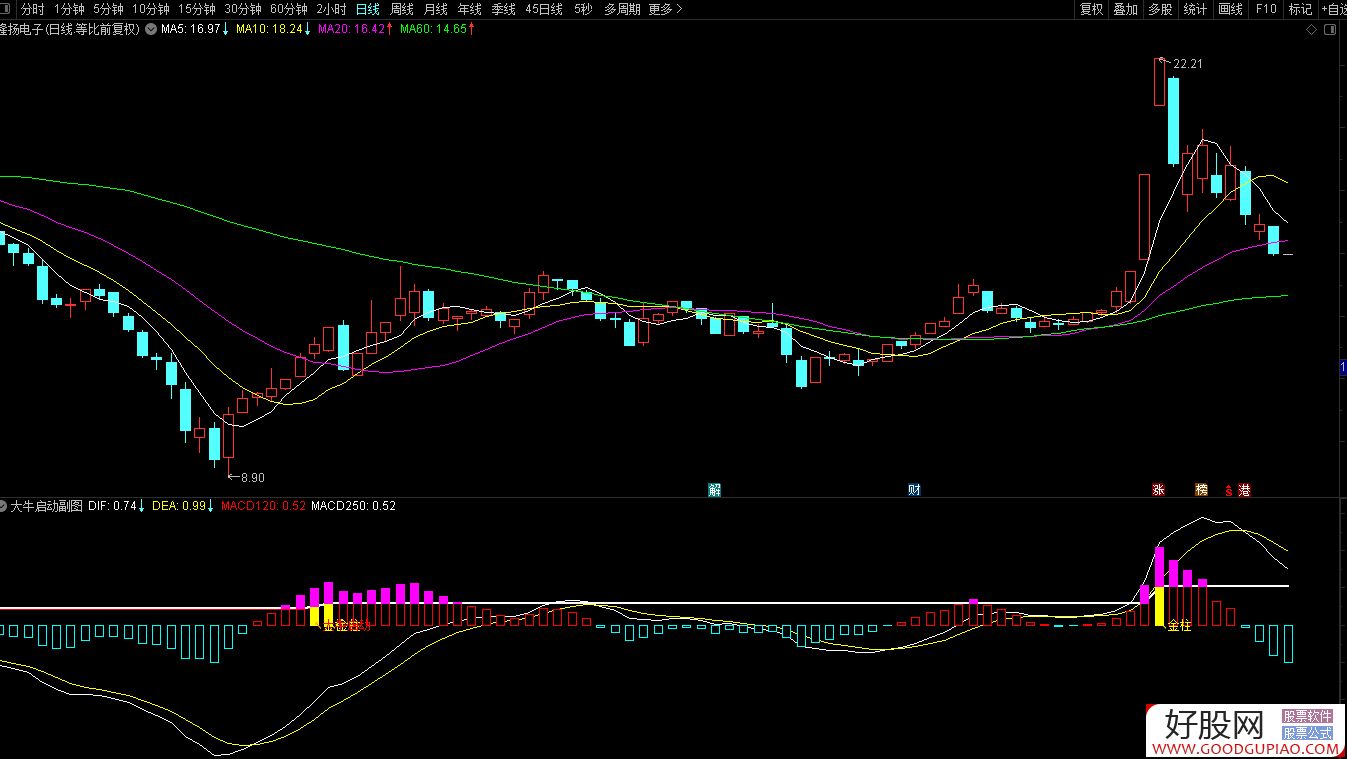Select the 30分钟 period

[x=242, y=9]
